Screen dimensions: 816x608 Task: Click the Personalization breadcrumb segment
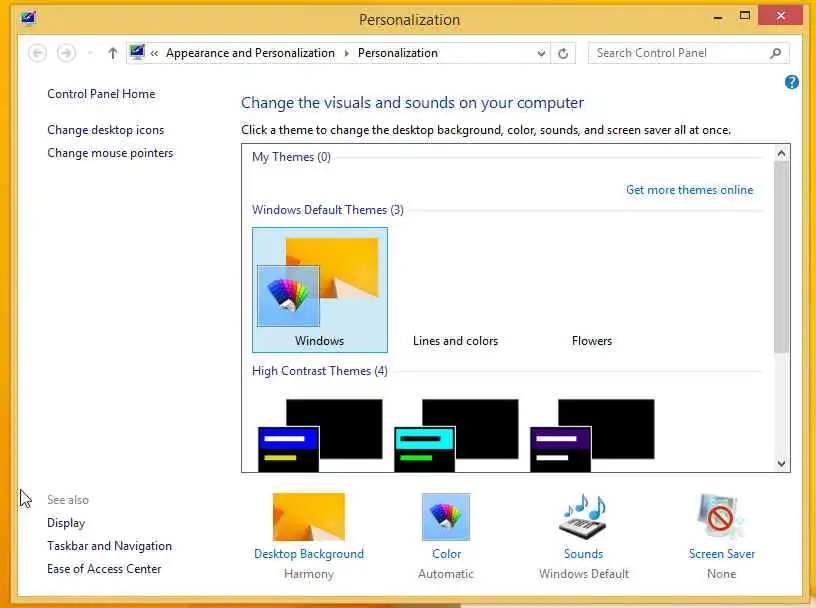[398, 53]
